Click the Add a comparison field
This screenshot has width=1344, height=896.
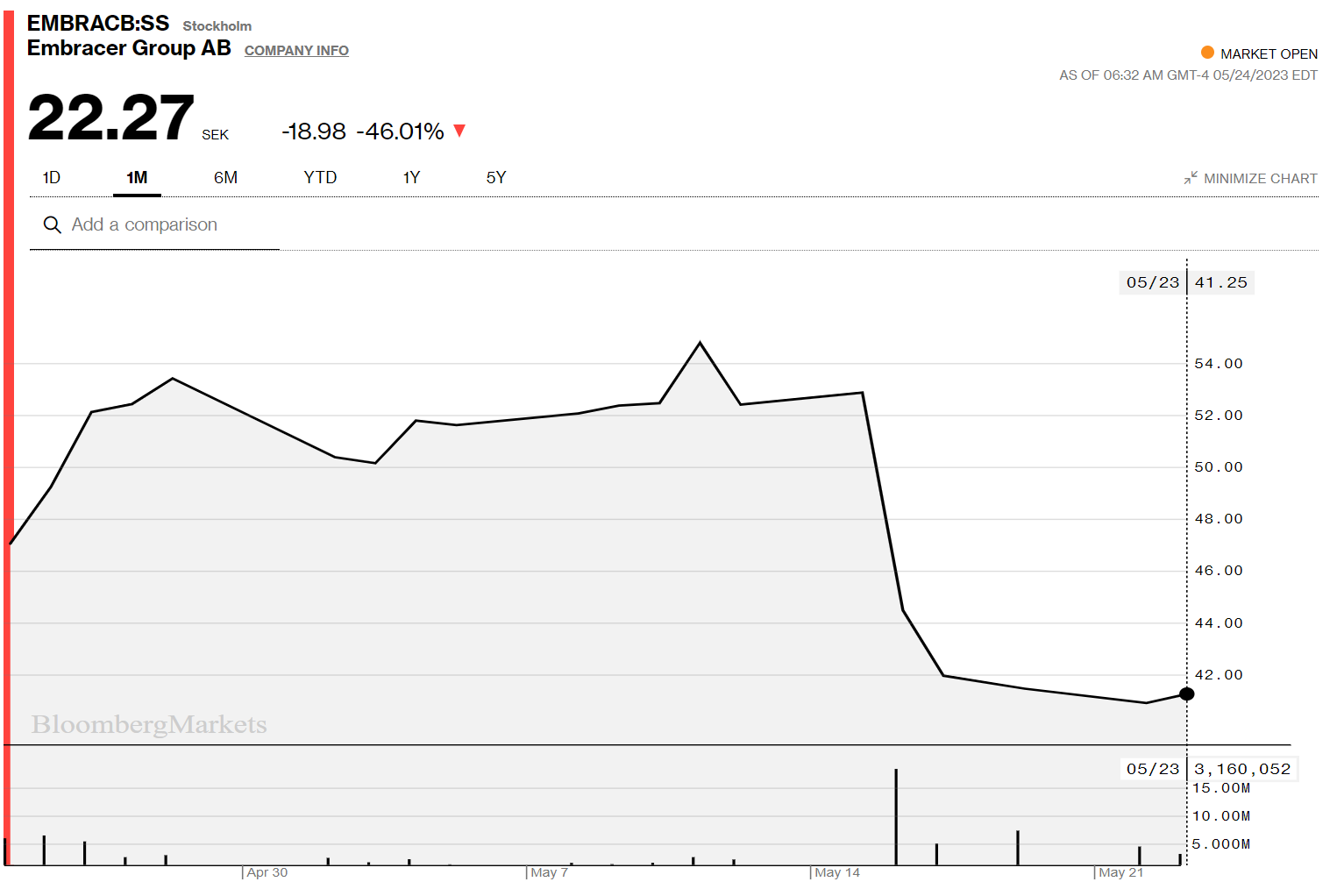tap(154, 225)
